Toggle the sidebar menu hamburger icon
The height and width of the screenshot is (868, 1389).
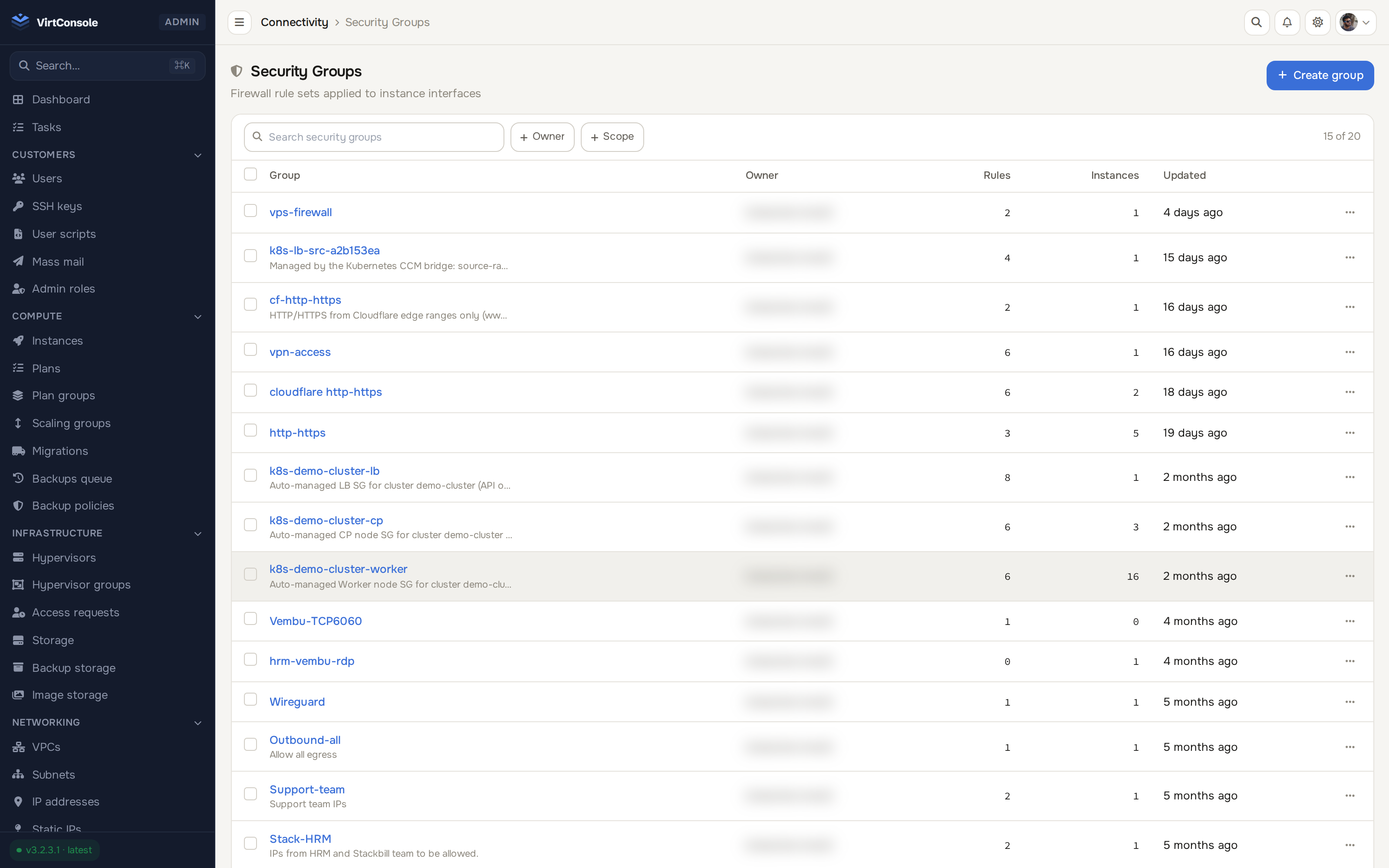239,23
